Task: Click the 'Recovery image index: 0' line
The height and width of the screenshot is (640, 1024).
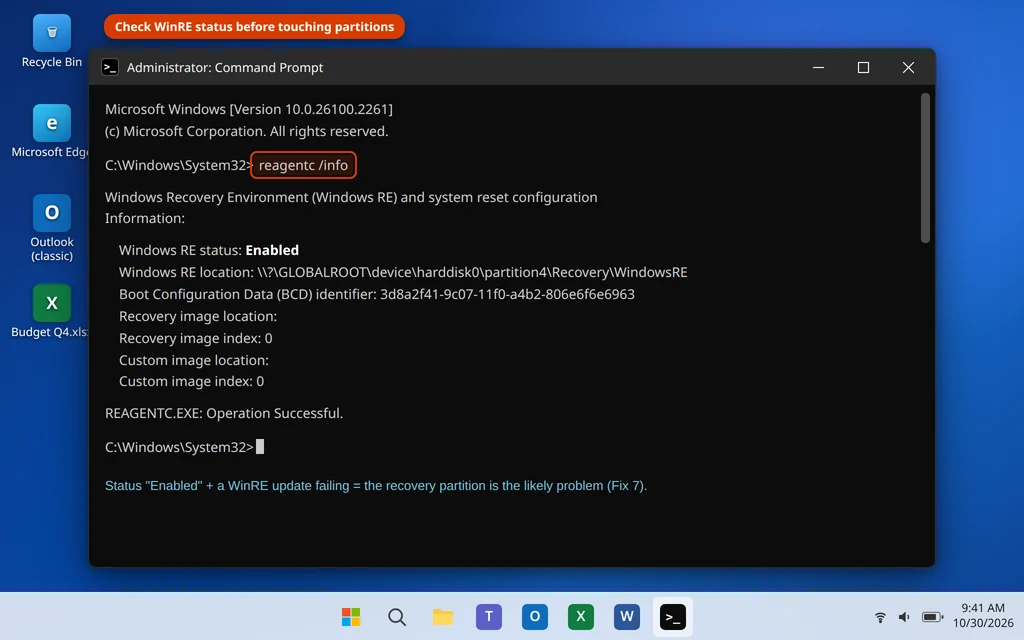Action: (195, 338)
